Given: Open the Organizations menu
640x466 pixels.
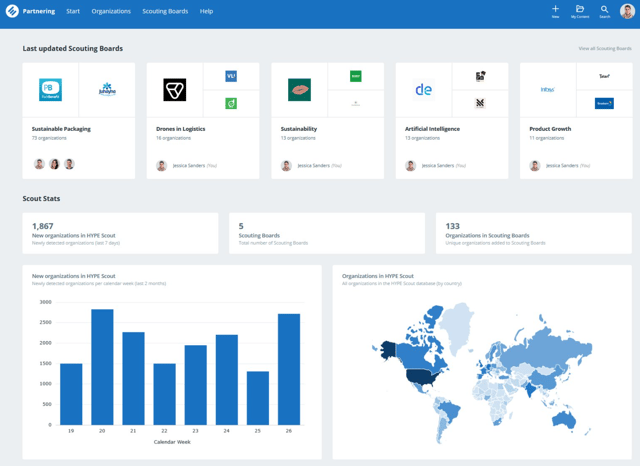Looking at the screenshot, I should 111,11.
